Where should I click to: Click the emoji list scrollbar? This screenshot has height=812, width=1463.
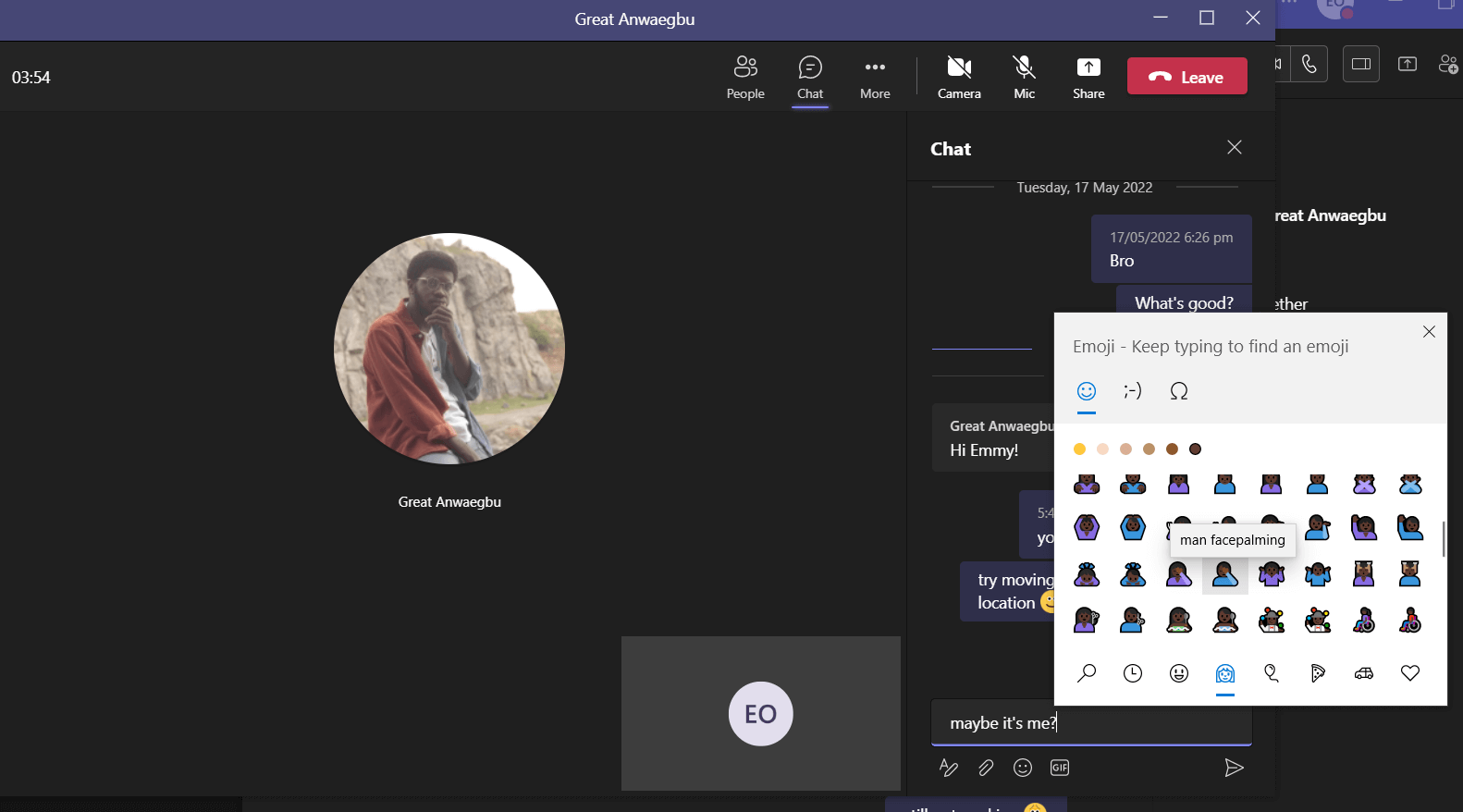pyautogui.click(x=1444, y=538)
